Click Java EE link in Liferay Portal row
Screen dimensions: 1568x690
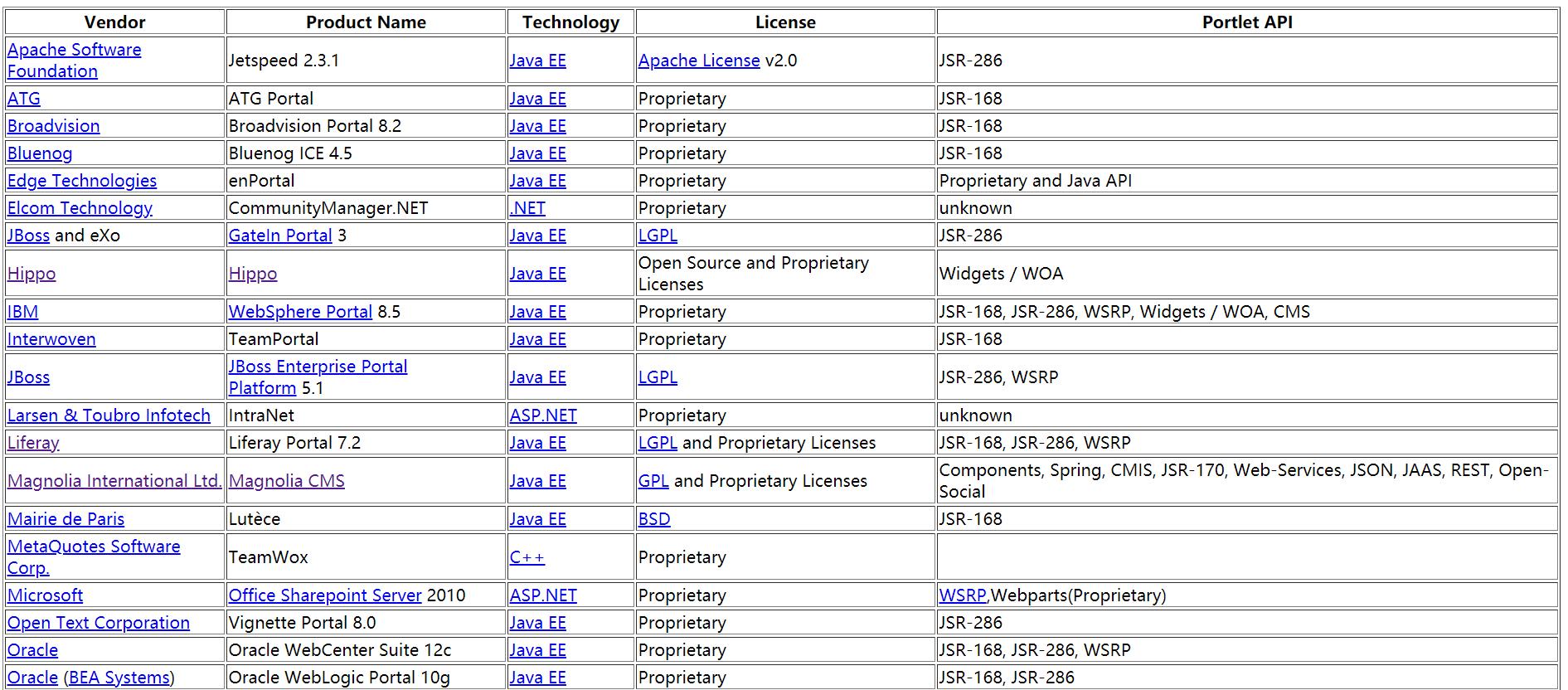538,443
